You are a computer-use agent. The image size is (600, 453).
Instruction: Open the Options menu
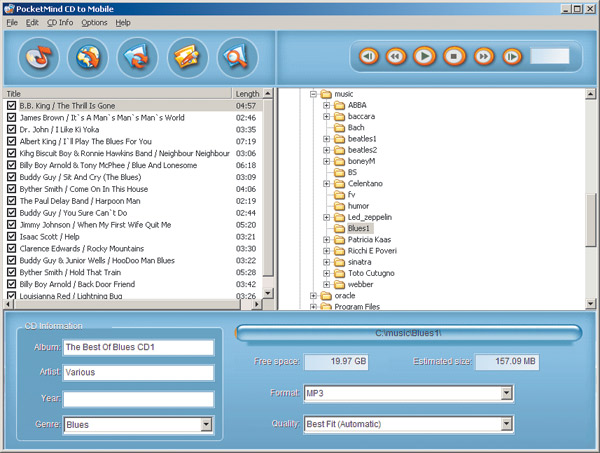tap(94, 22)
